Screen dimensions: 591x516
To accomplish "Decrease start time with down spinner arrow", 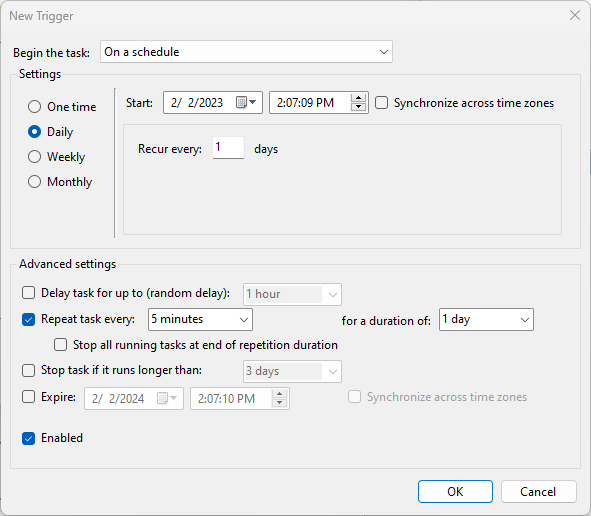I will pyautogui.click(x=358, y=107).
